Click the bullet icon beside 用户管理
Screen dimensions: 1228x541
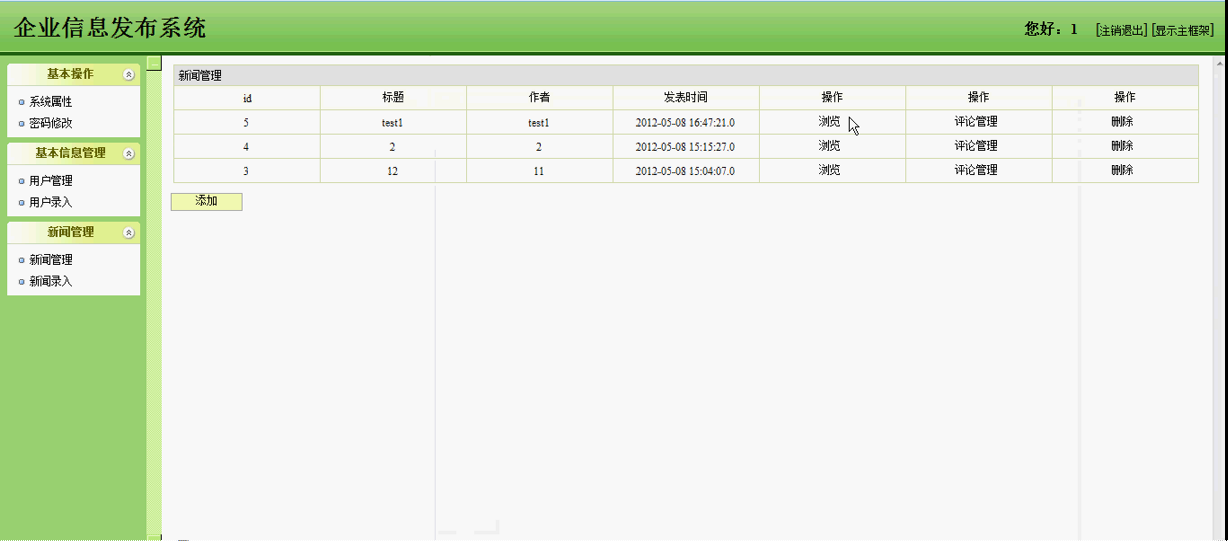[x=21, y=181]
